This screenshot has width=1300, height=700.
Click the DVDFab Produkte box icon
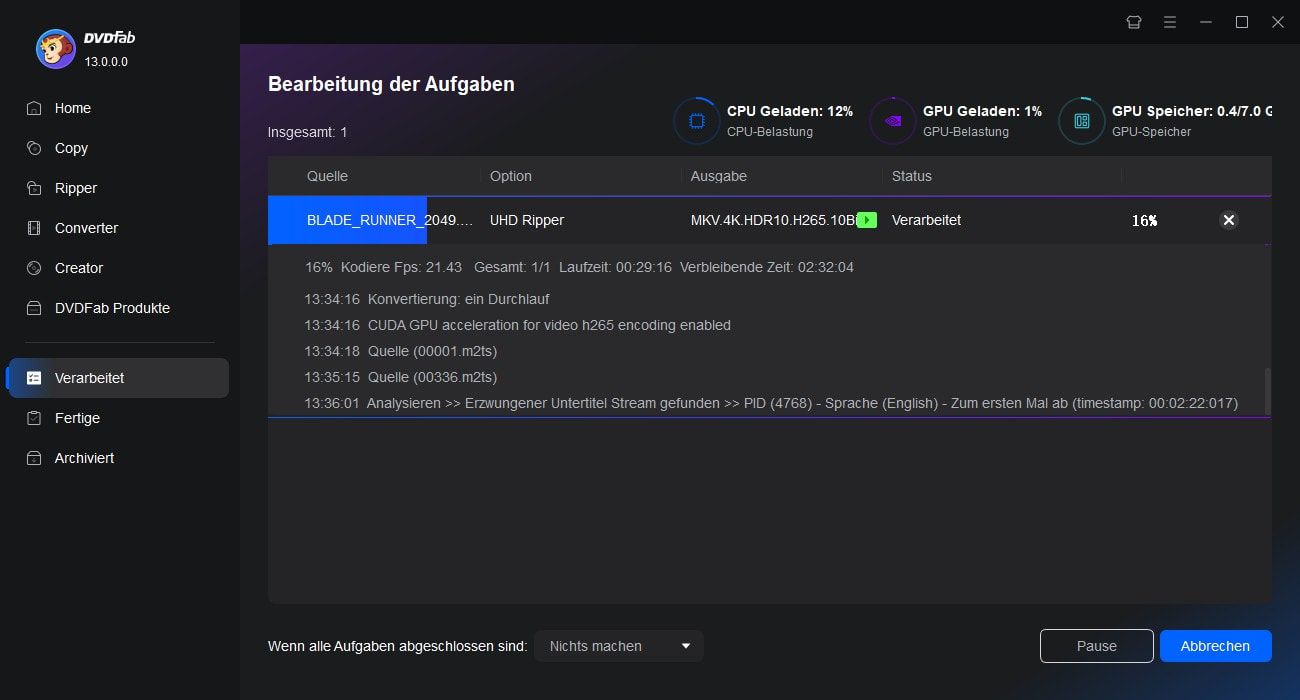(x=34, y=308)
